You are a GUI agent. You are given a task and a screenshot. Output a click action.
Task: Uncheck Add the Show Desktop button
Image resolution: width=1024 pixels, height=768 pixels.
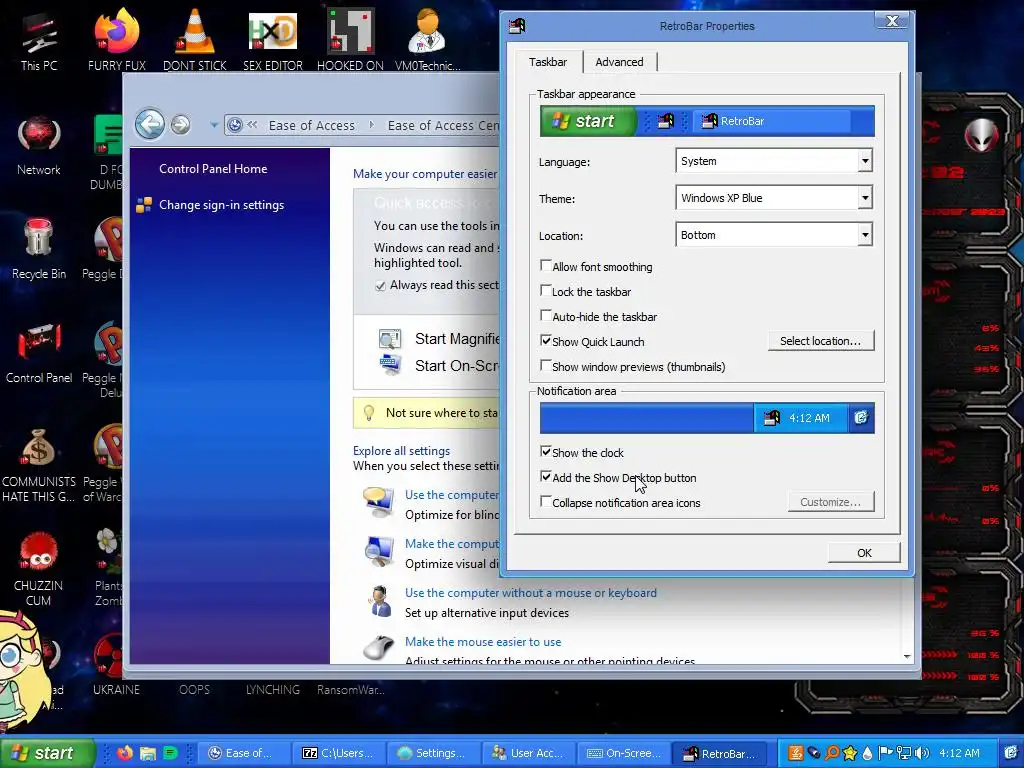(x=546, y=477)
